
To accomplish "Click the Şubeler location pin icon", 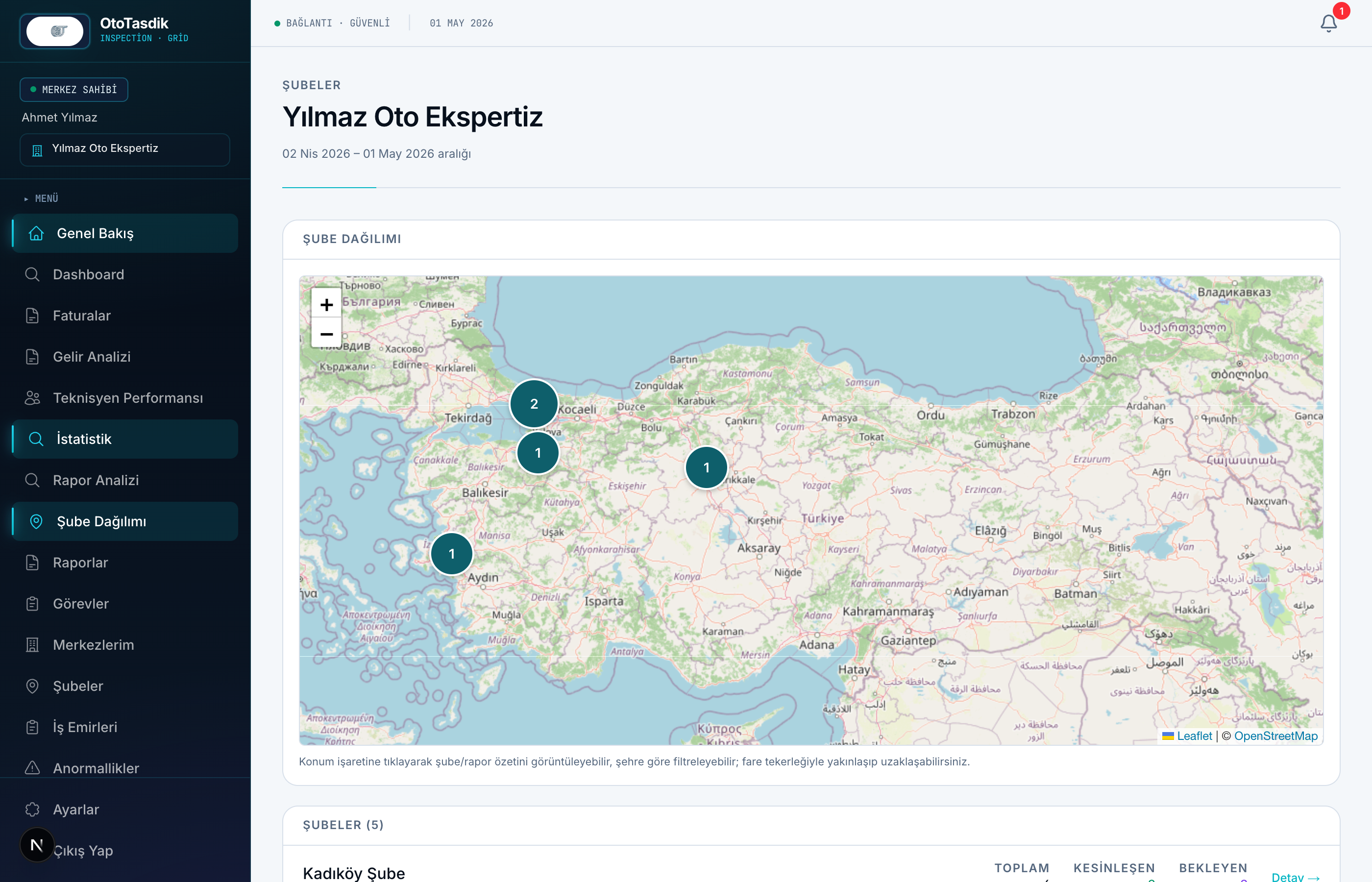I will tap(33, 686).
